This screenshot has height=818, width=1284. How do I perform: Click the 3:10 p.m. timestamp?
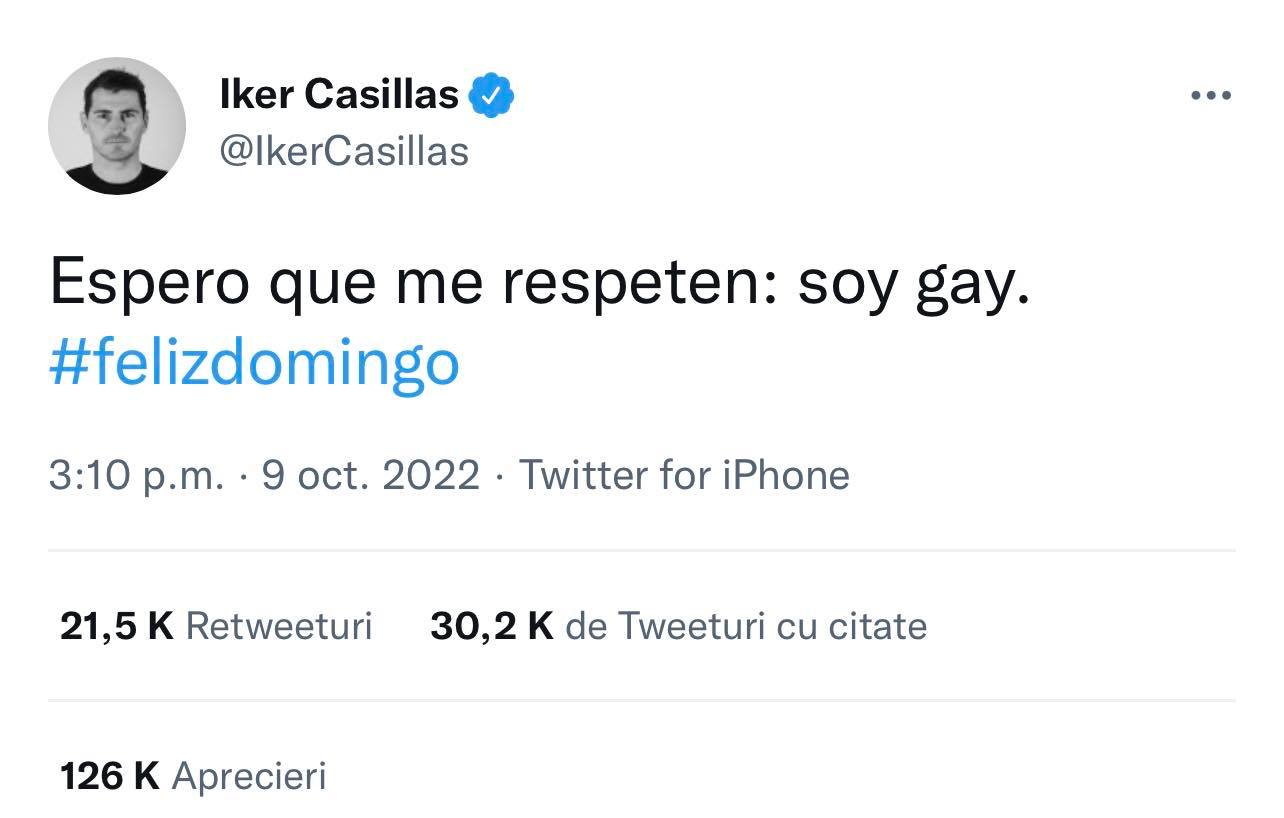tap(136, 474)
